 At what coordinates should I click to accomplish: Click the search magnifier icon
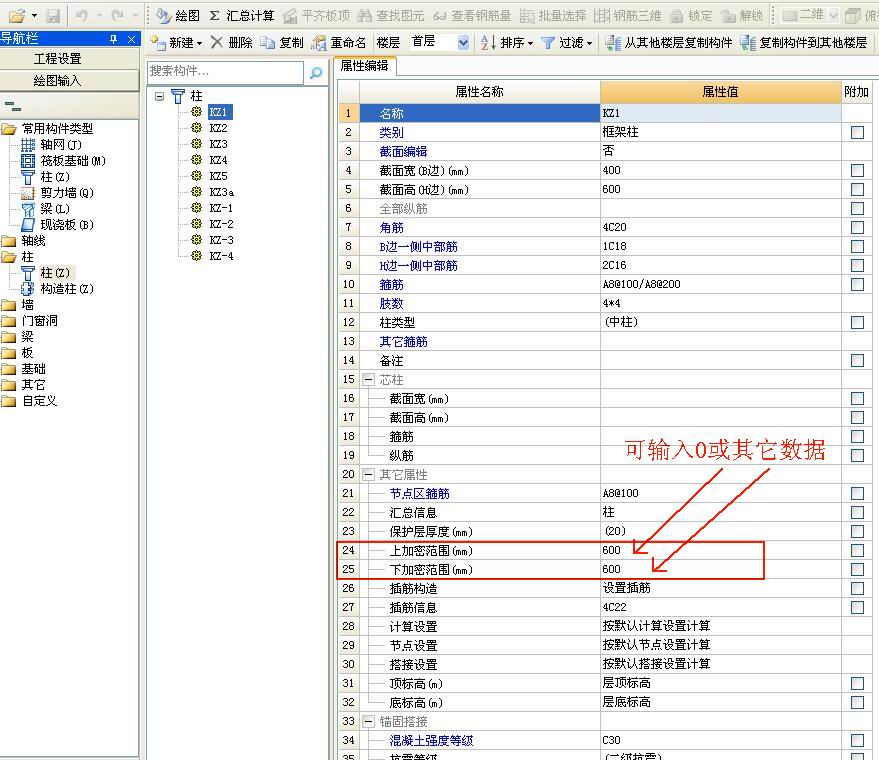pos(316,72)
